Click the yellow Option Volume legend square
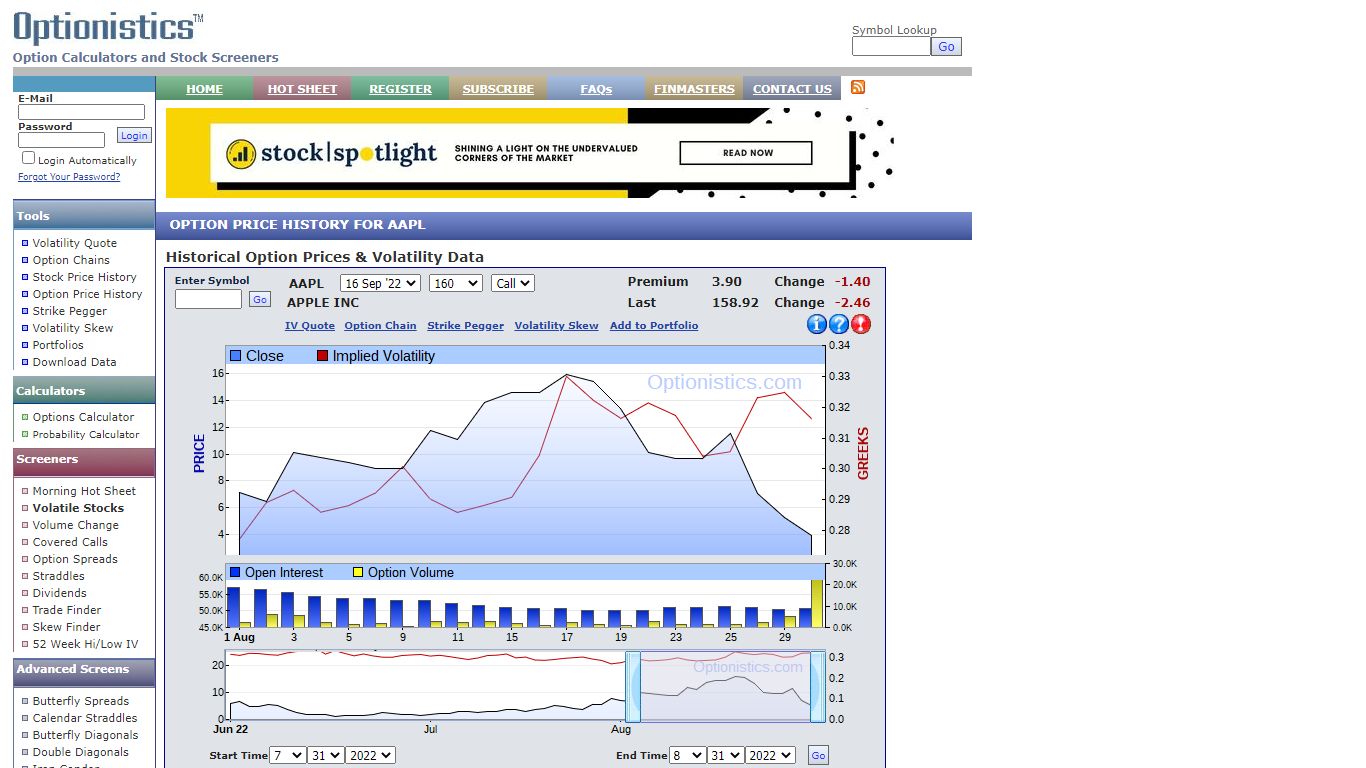Image resolution: width=1366 pixels, height=768 pixels. click(358, 572)
